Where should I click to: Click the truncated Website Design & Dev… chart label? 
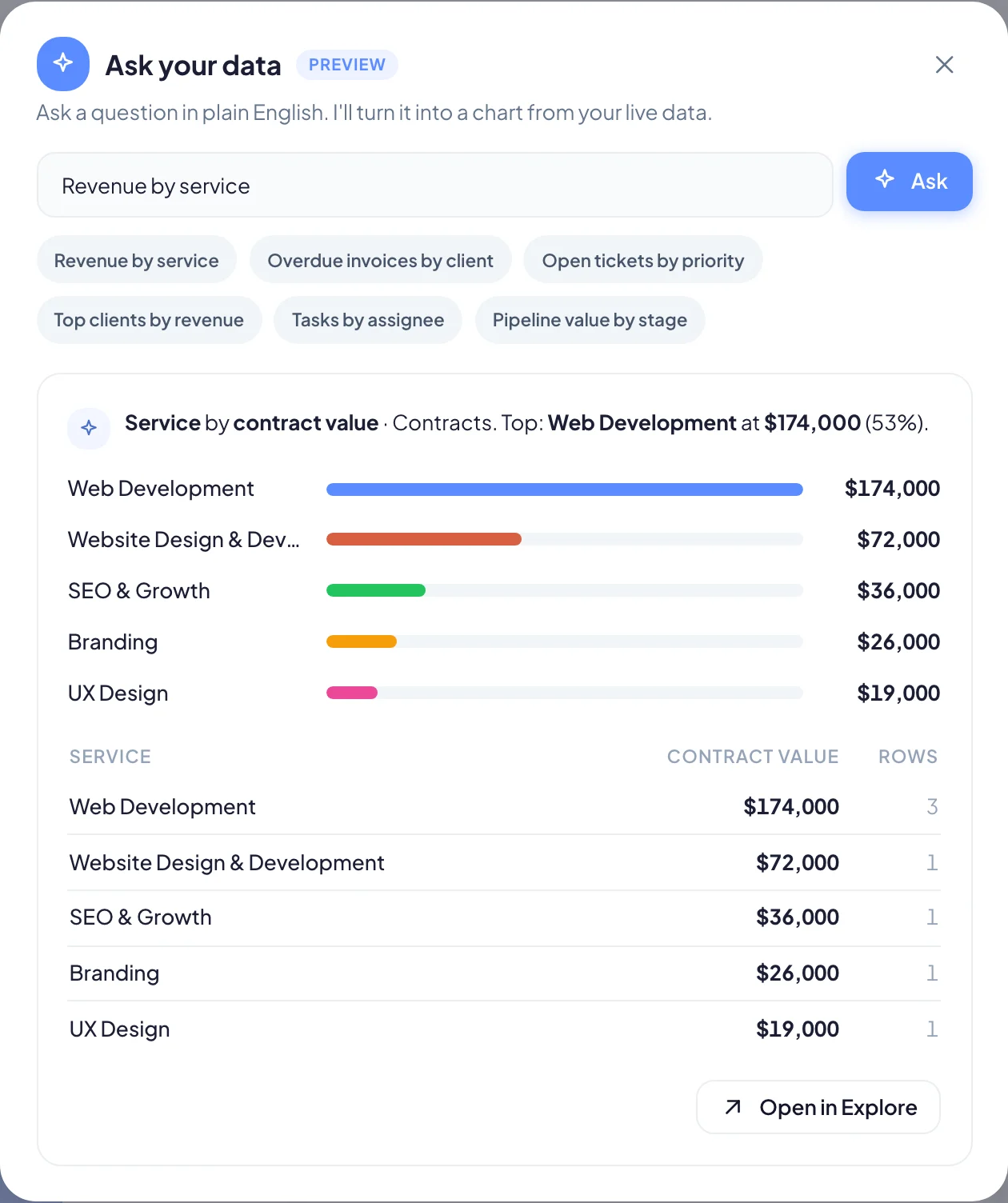[184, 540]
